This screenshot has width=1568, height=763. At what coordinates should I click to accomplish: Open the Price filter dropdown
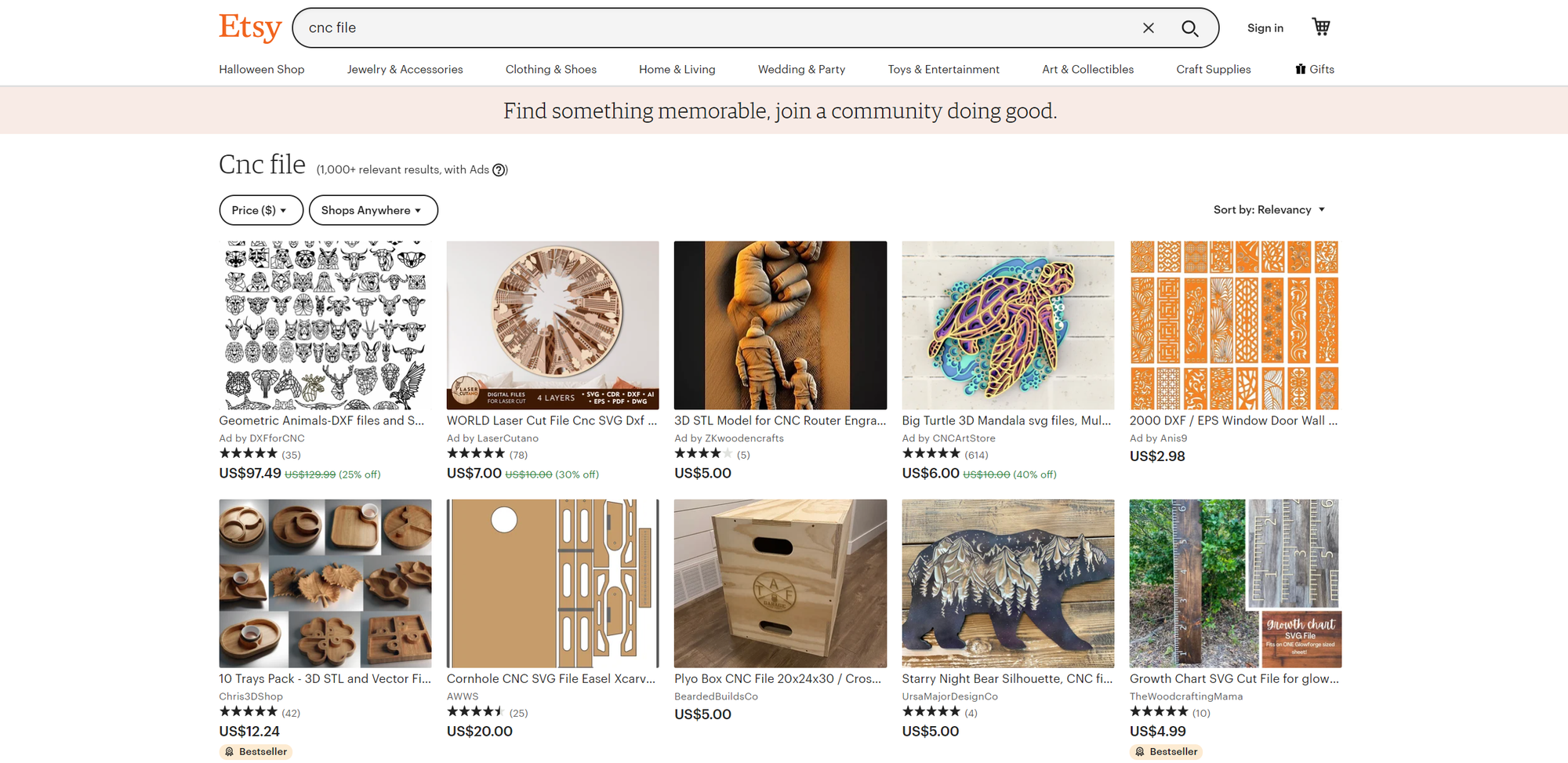(x=261, y=209)
